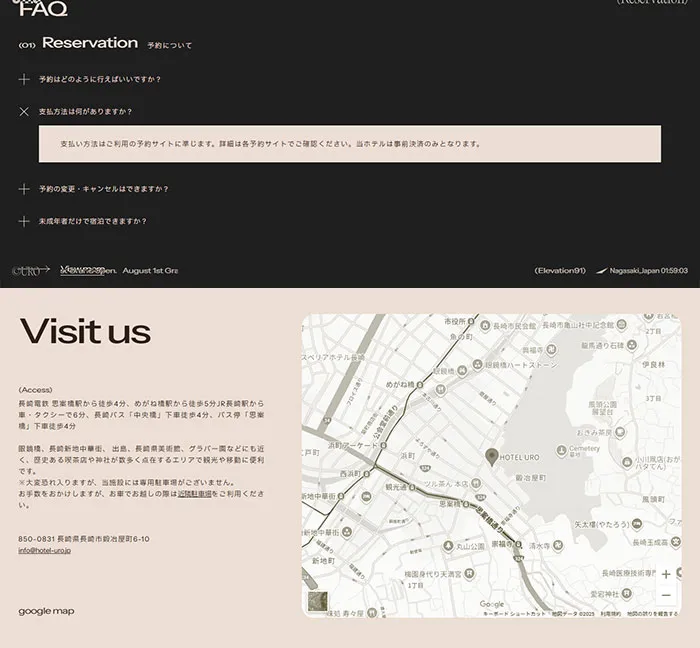Click the info@hotel-uro.jp email link
Viewport: 700px width, 648px height.
tap(45, 550)
